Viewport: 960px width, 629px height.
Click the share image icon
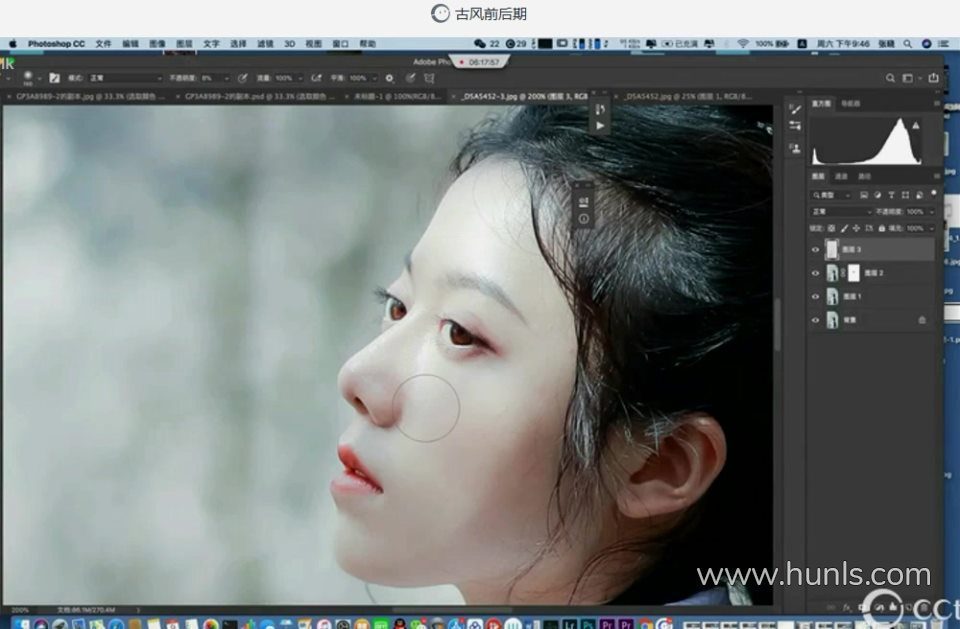[x=934, y=78]
